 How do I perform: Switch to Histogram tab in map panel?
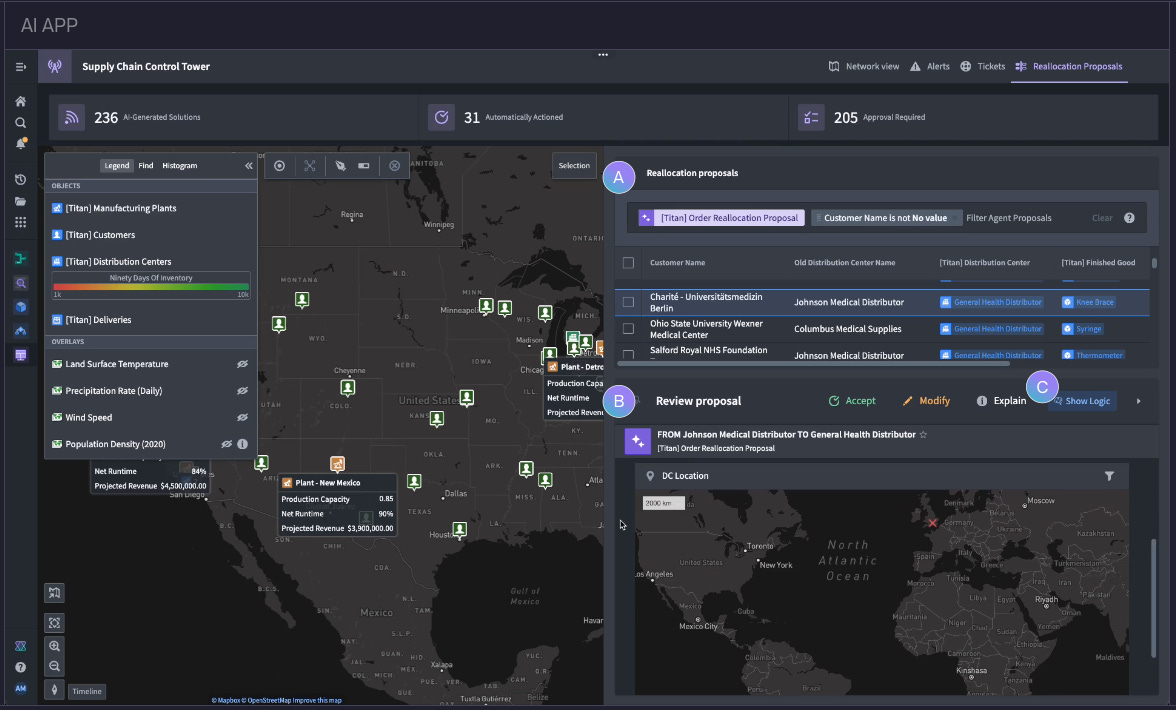tap(180, 166)
